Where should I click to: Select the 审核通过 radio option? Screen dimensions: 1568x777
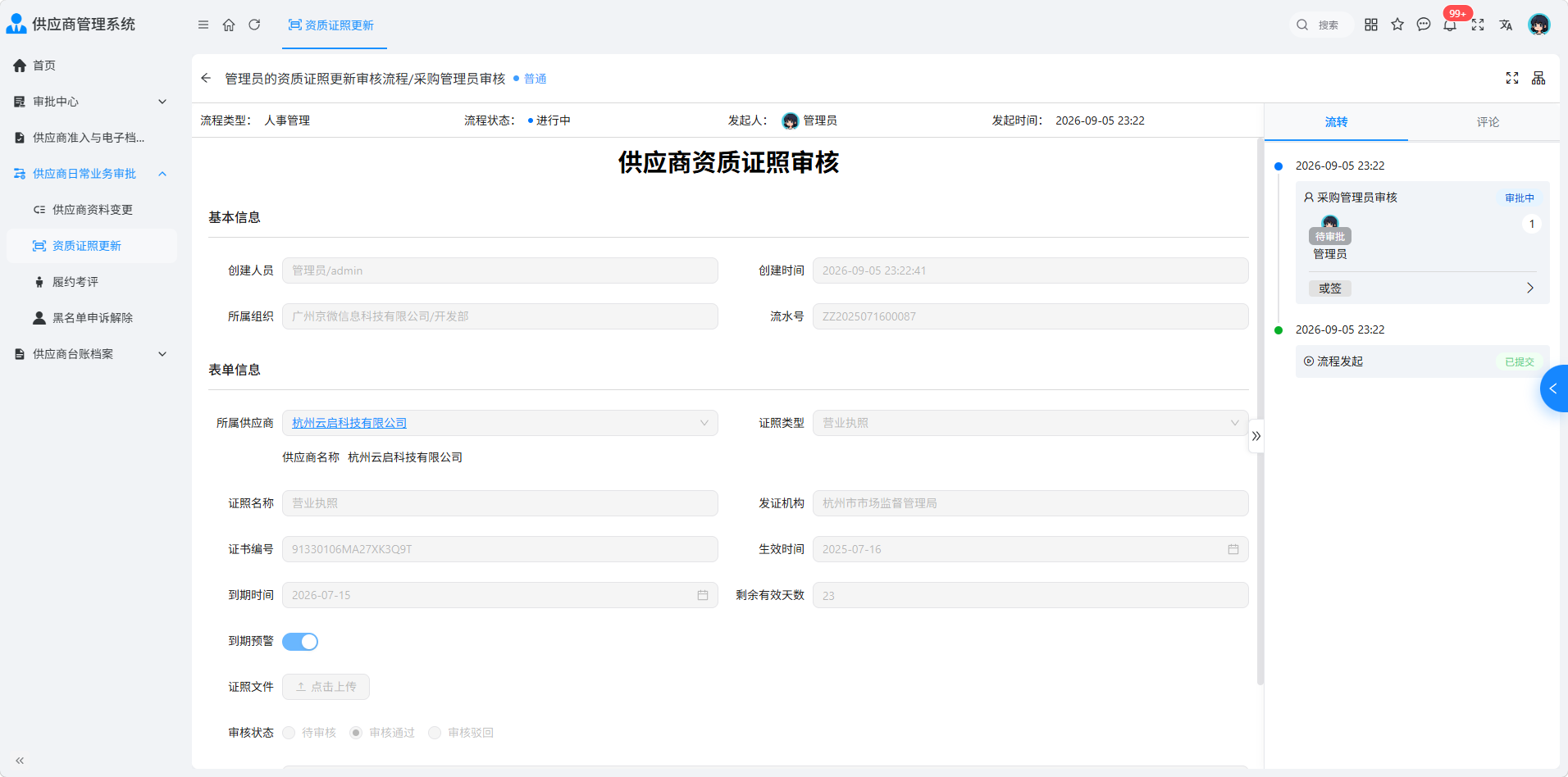[356, 733]
